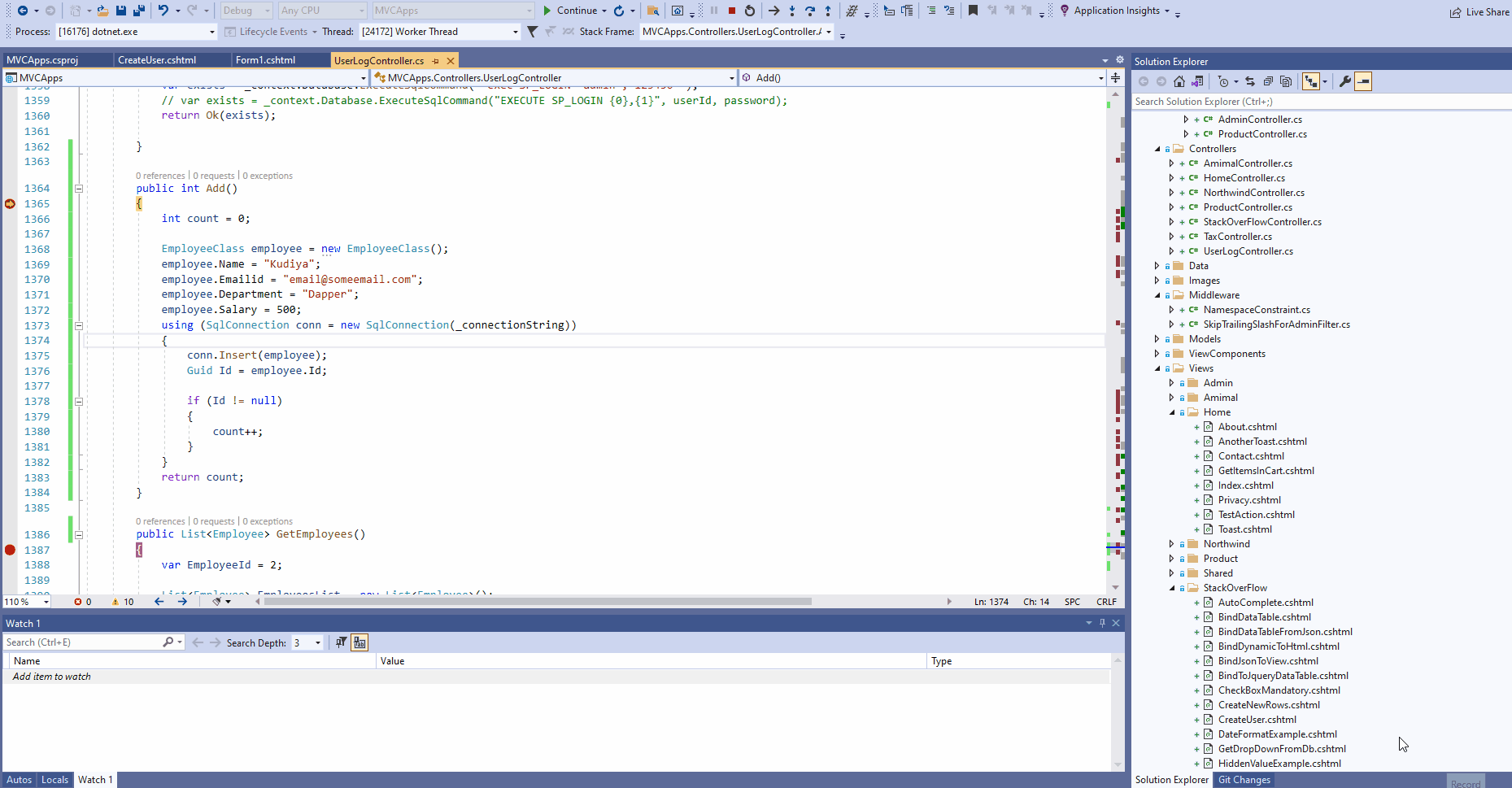Viewport: 1512px width, 788px height.
Task: Toggle the breakpoint indicator on line 1365
Action: click(x=11, y=204)
